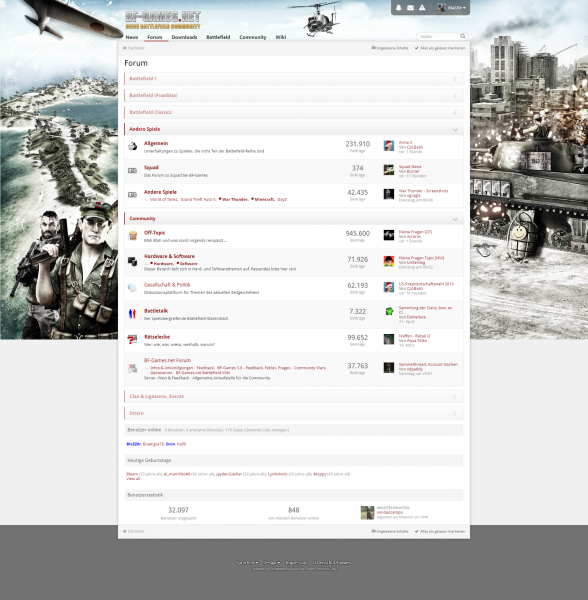Click View all under birthdays
Image resolution: width=588 pixels, height=600 pixels.
133,478
